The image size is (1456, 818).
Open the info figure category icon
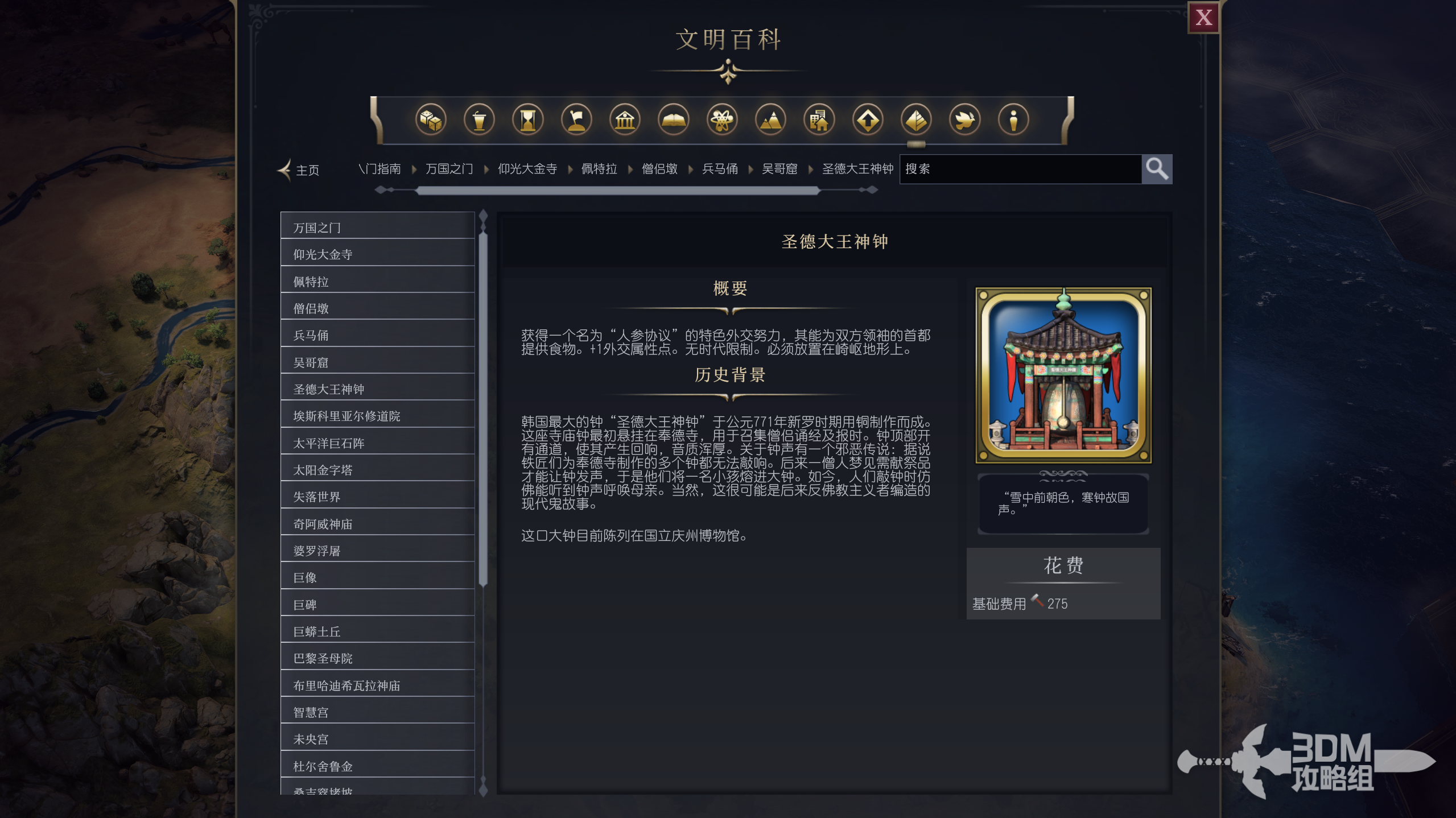coord(1013,120)
